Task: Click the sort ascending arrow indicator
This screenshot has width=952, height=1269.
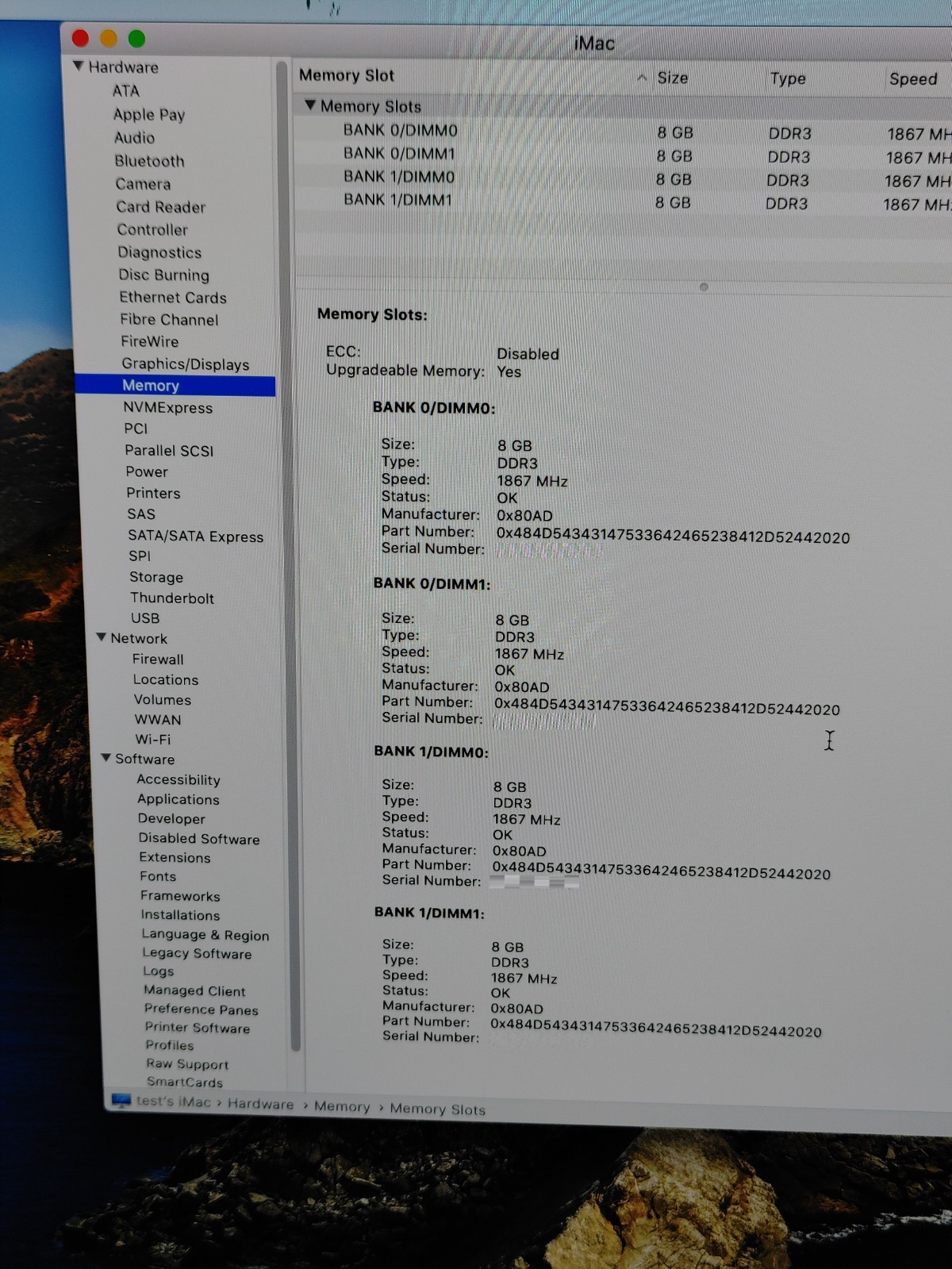Action: pos(642,78)
